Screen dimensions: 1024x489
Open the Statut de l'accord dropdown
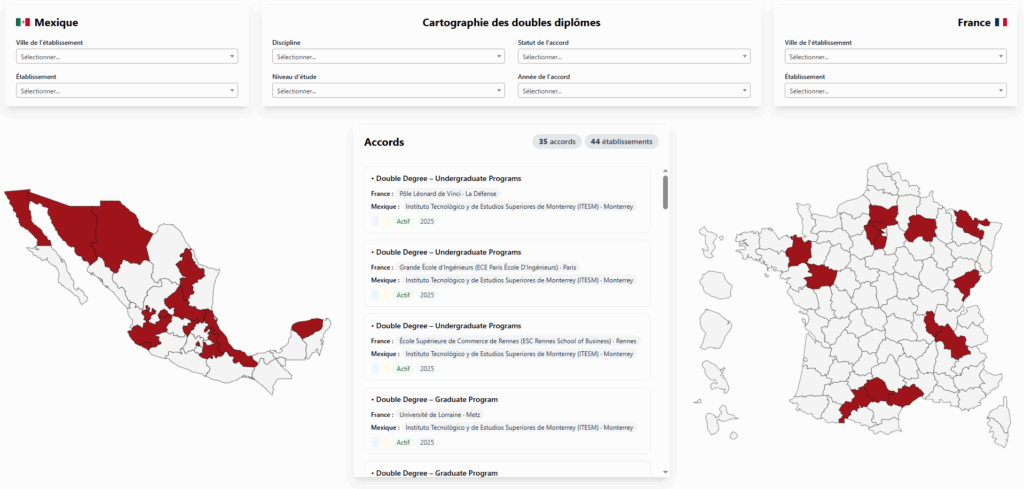pyautogui.click(x=634, y=57)
